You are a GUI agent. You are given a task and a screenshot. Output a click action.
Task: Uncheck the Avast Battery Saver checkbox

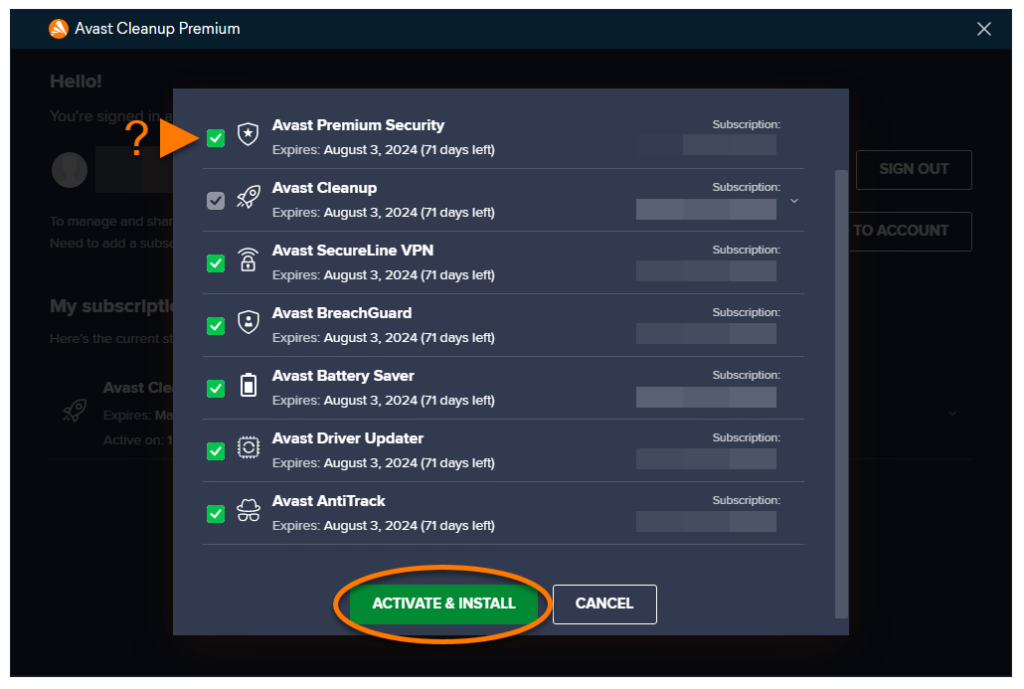(216, 389)
